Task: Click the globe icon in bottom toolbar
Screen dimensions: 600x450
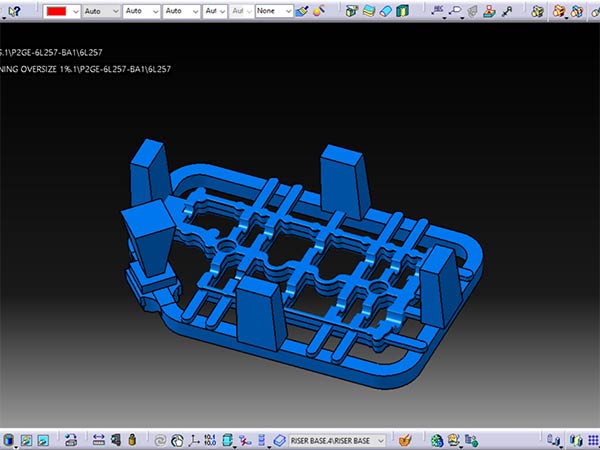Action: 437,440
